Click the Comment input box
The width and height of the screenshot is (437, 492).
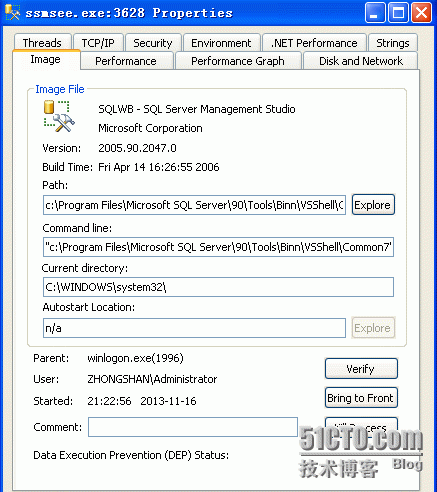(193, 427)
